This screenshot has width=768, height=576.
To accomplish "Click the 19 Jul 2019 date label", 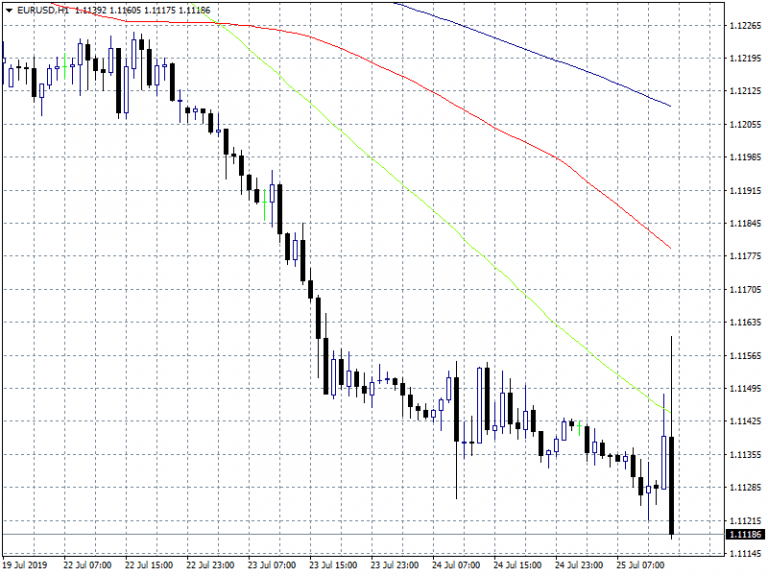I will [x=27, y=564].
